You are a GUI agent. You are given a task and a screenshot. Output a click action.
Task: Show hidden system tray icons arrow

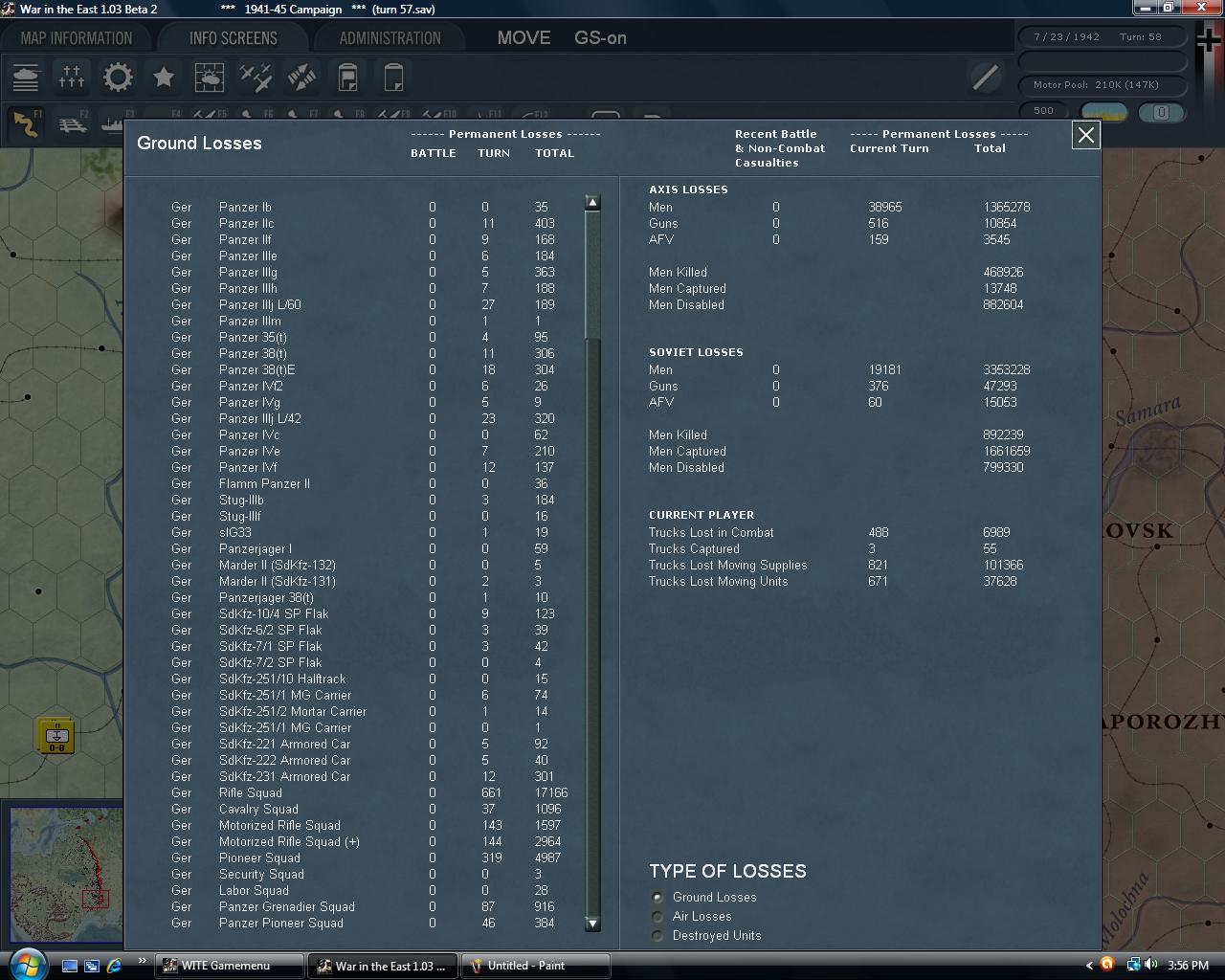1088,966
